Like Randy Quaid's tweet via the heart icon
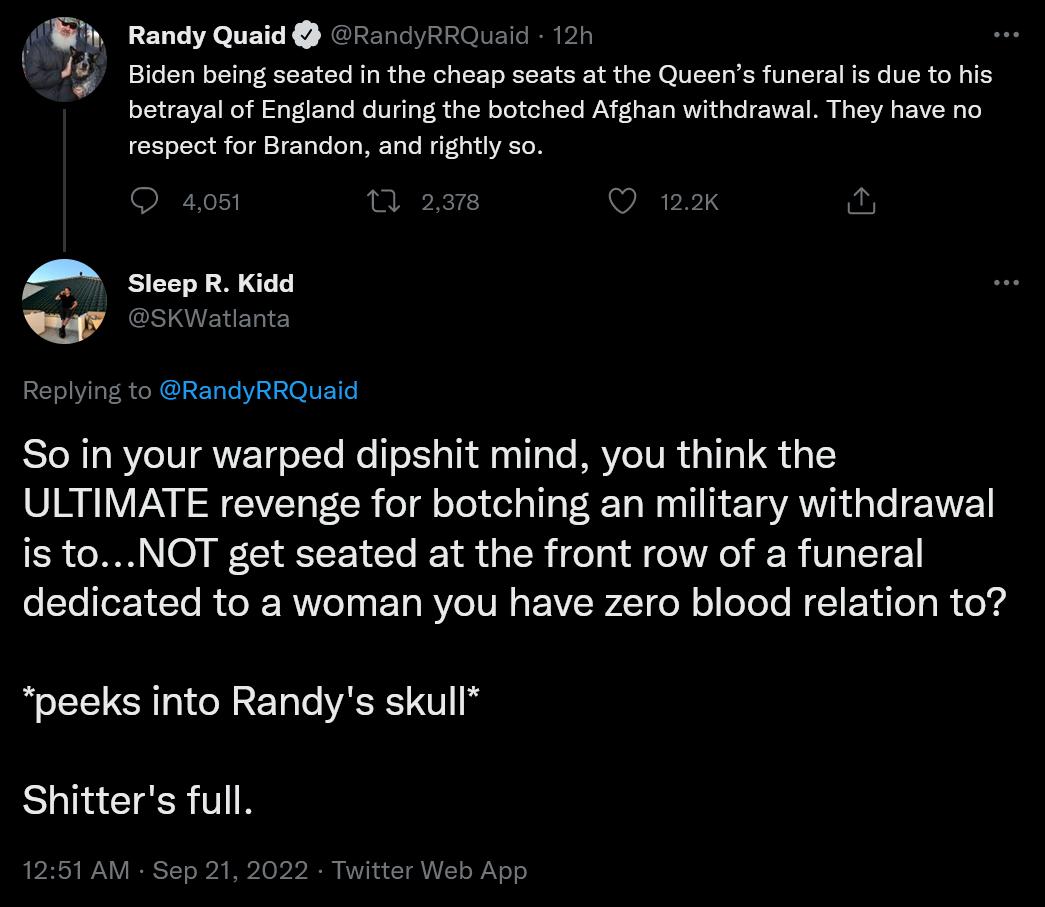The width and height of the screenshot is (1045, 907). tap(623, 201)
